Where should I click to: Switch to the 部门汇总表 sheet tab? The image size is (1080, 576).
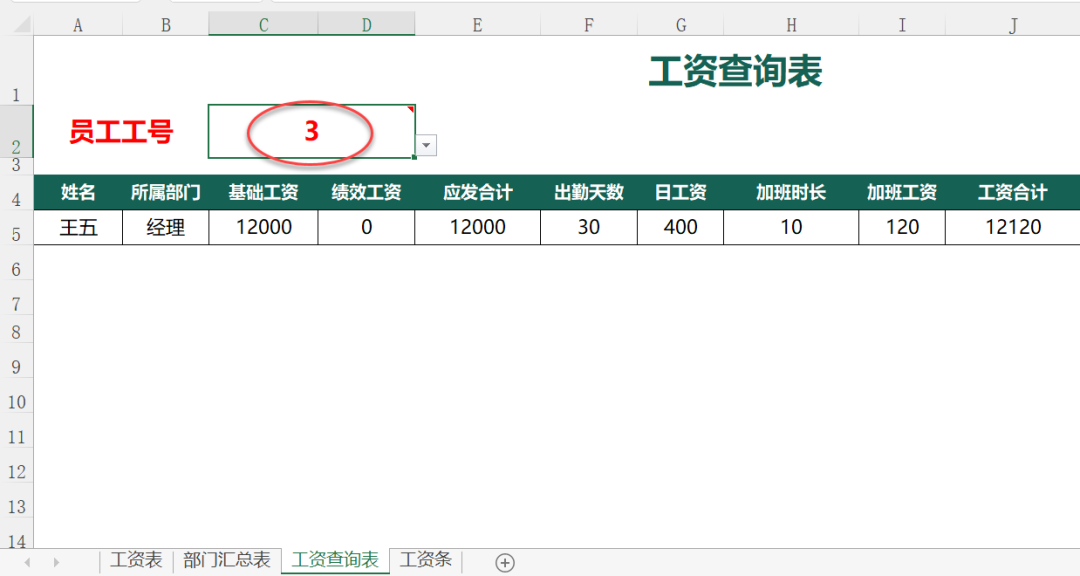pos(226,561)
